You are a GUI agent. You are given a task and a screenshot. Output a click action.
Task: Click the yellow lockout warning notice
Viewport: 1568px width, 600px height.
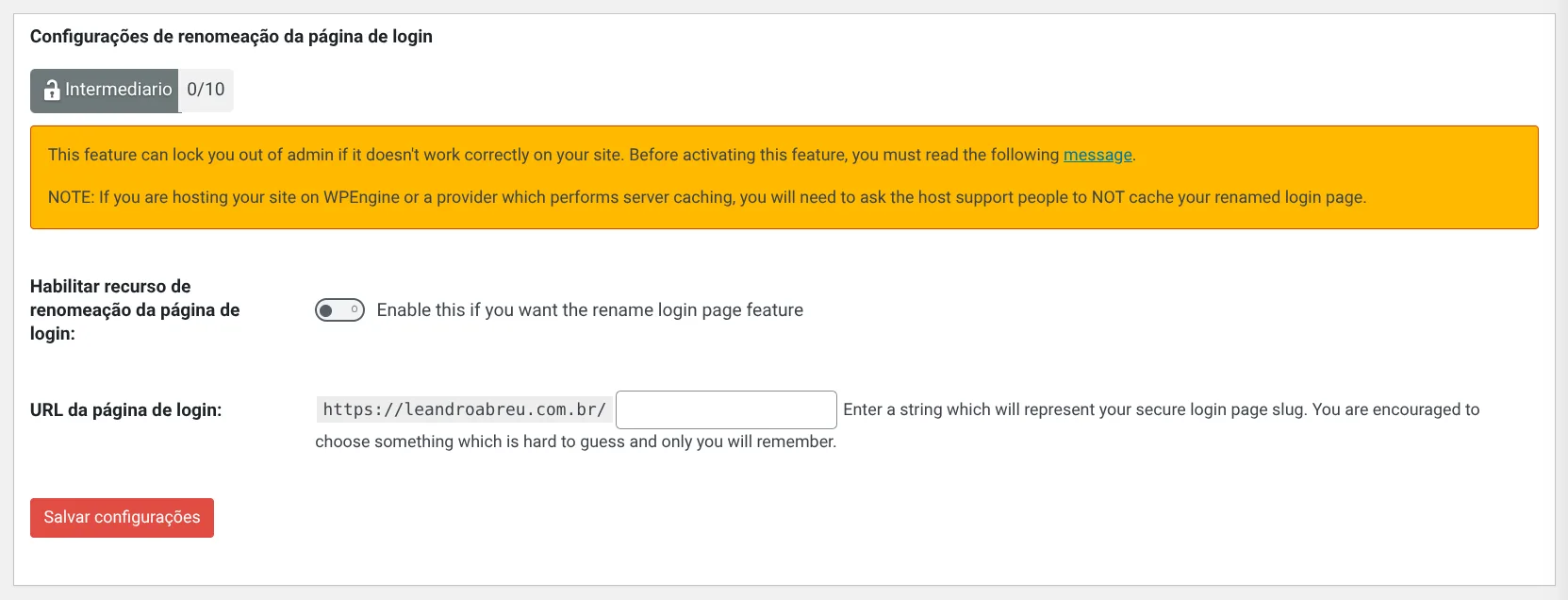(x=783, y=176)
